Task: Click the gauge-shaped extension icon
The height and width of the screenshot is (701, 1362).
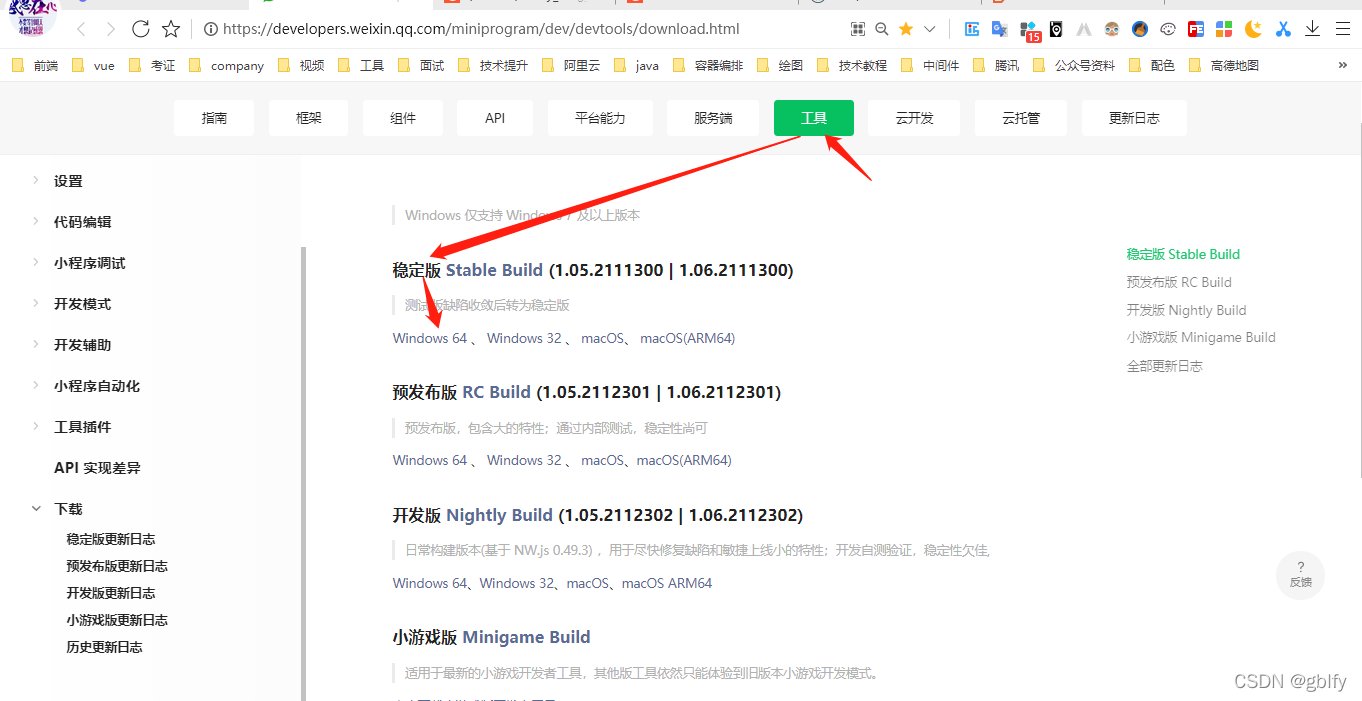Action: point(1167,29)
